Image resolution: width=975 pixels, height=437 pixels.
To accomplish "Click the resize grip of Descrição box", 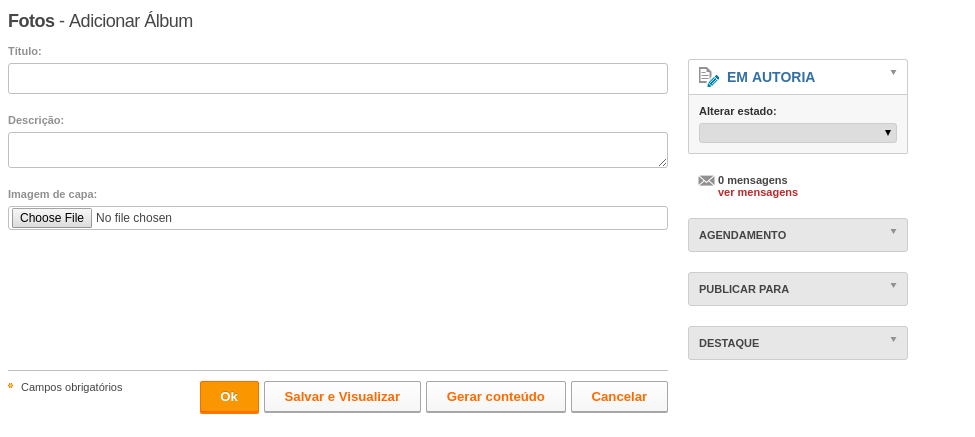I will (663, 163).
